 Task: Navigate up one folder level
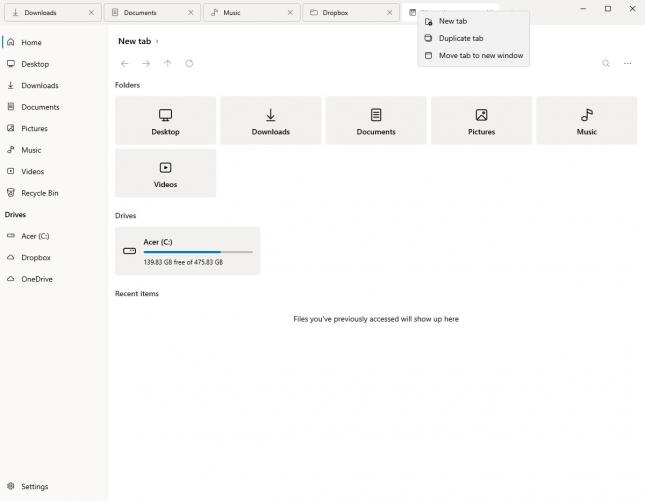click(x=167, y=63)
